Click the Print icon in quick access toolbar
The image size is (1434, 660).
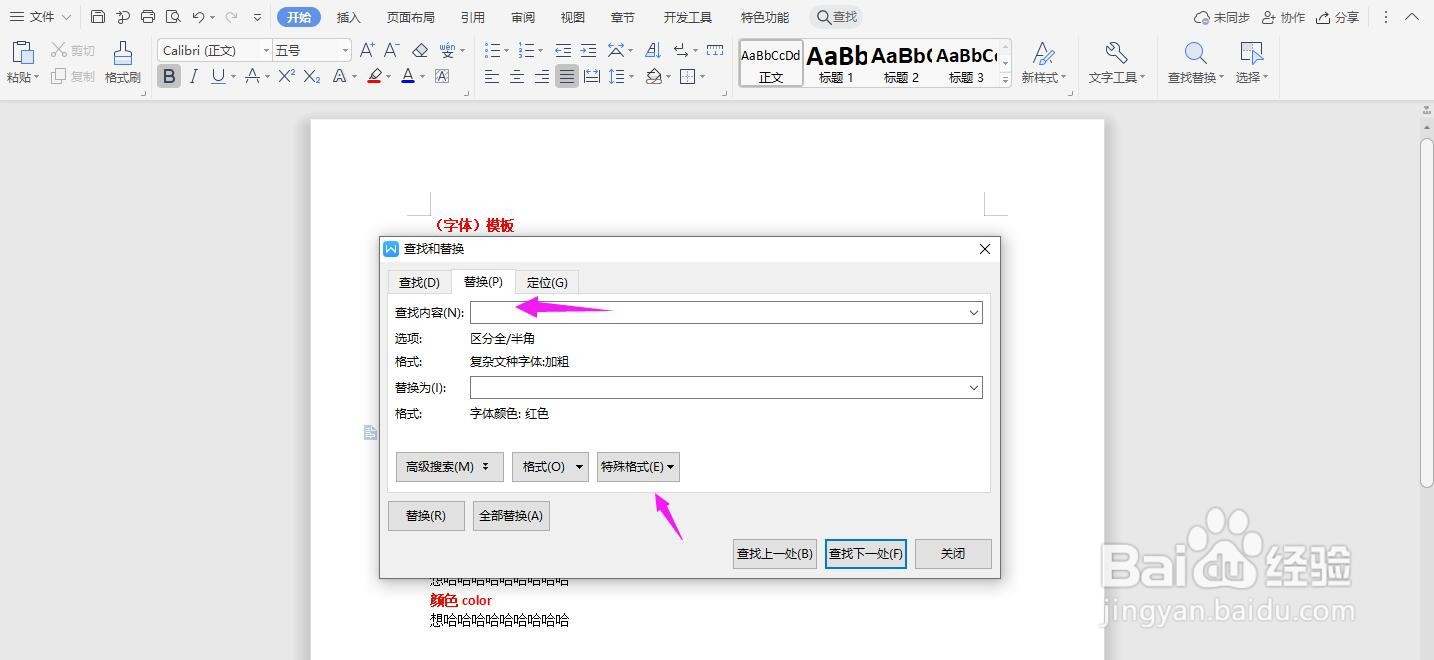(x=148, y=17)
